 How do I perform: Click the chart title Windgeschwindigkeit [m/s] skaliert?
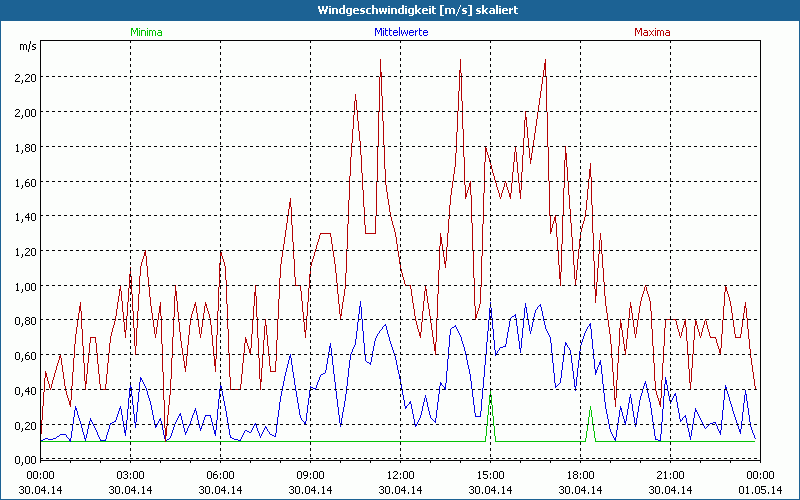tap(399, 9)
